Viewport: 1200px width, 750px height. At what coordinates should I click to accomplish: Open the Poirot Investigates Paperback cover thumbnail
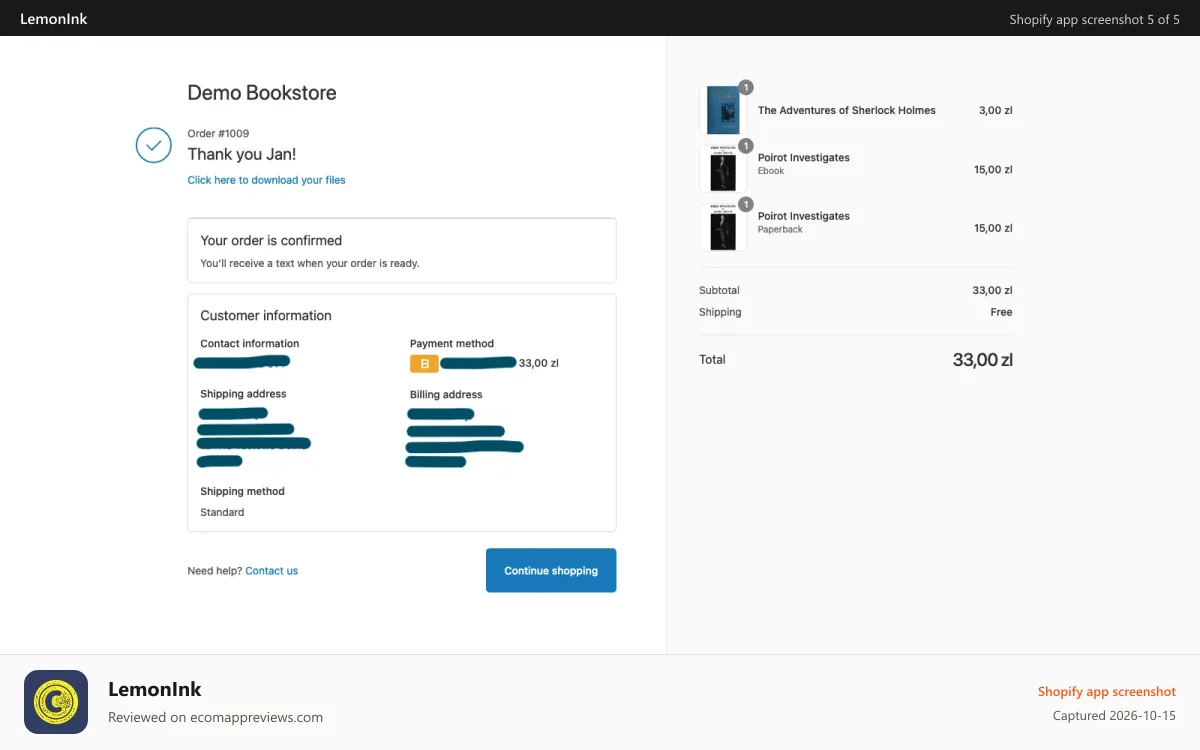(x=723, y=228)
